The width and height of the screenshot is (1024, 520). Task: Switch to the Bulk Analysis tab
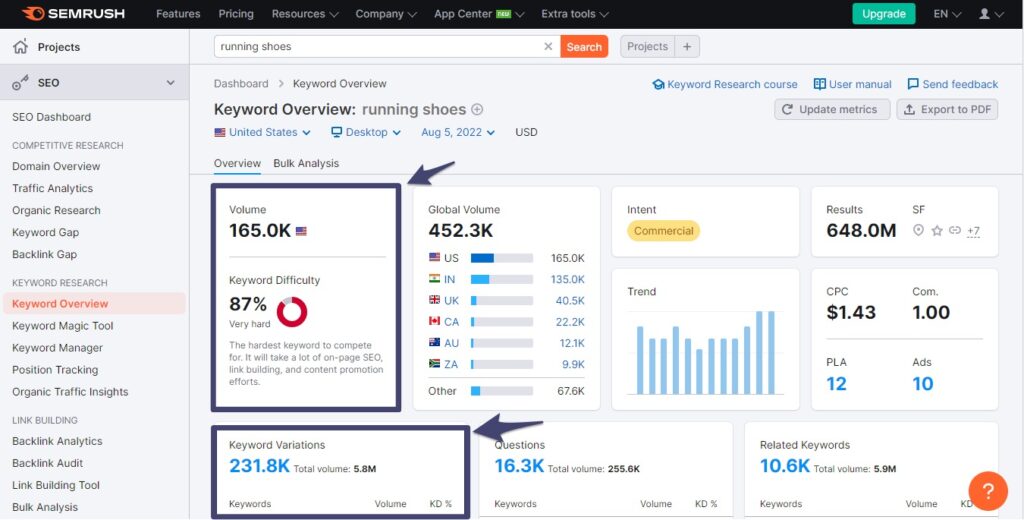coord(306,163)
